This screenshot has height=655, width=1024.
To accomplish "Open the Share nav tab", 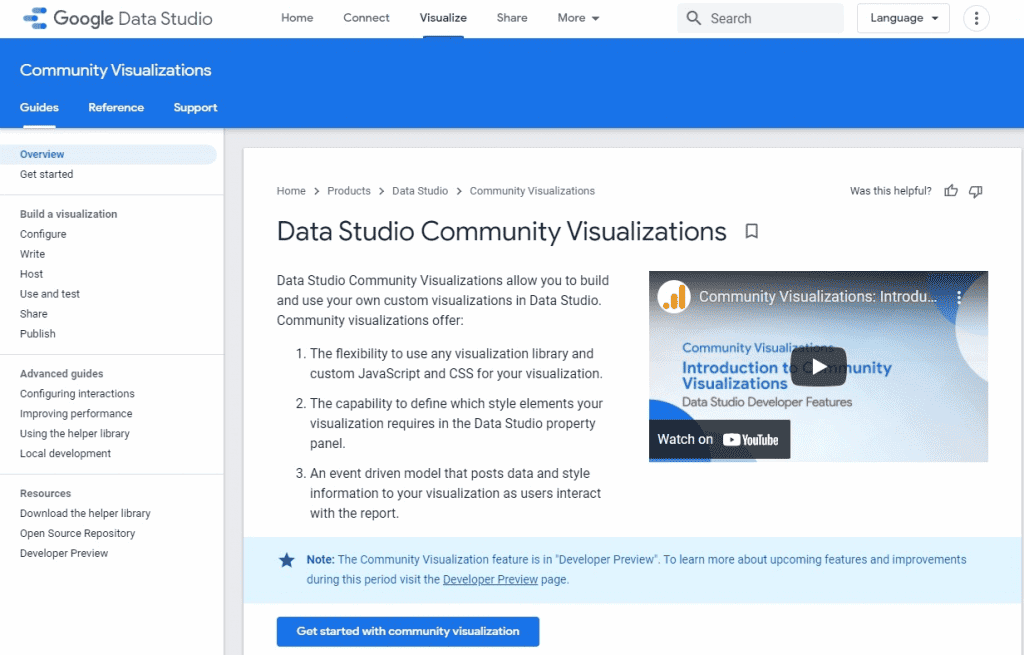I will [x=512, y=18].
